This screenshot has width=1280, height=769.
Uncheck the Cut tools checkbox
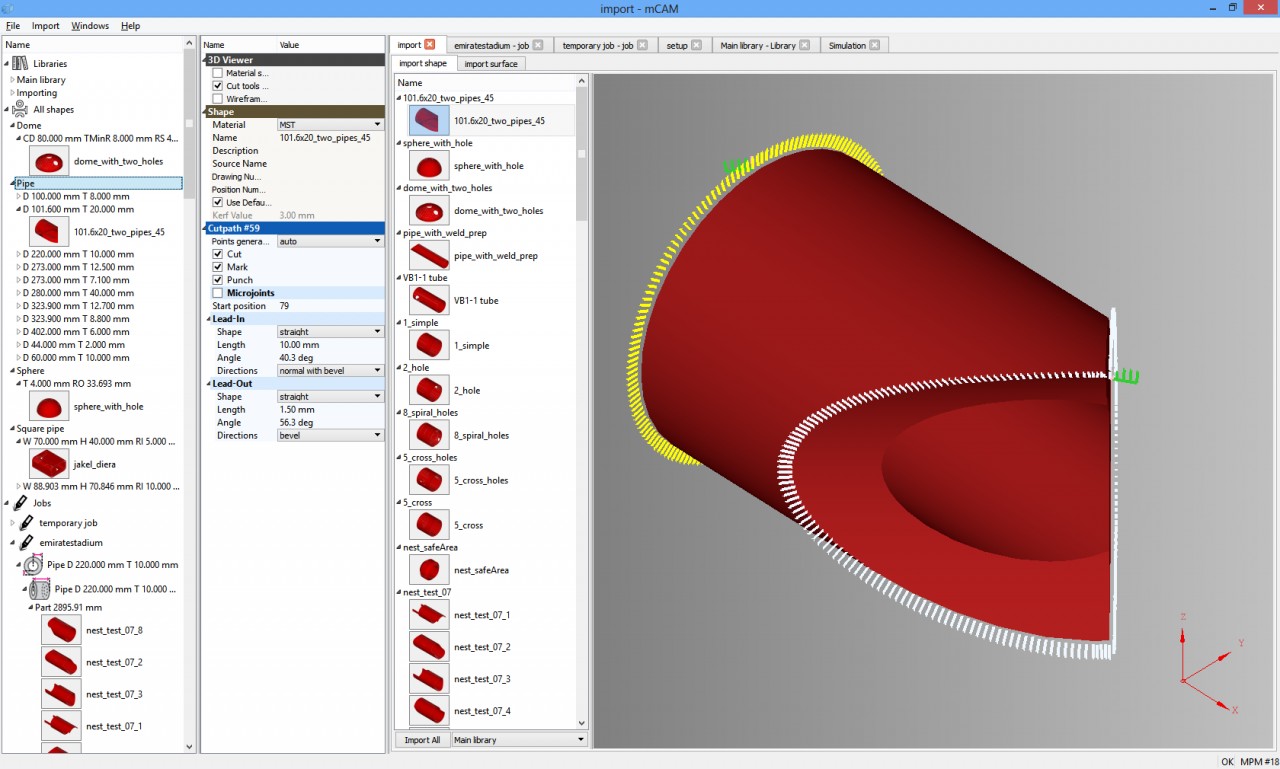pyautogui.click(x=218, y=86)
